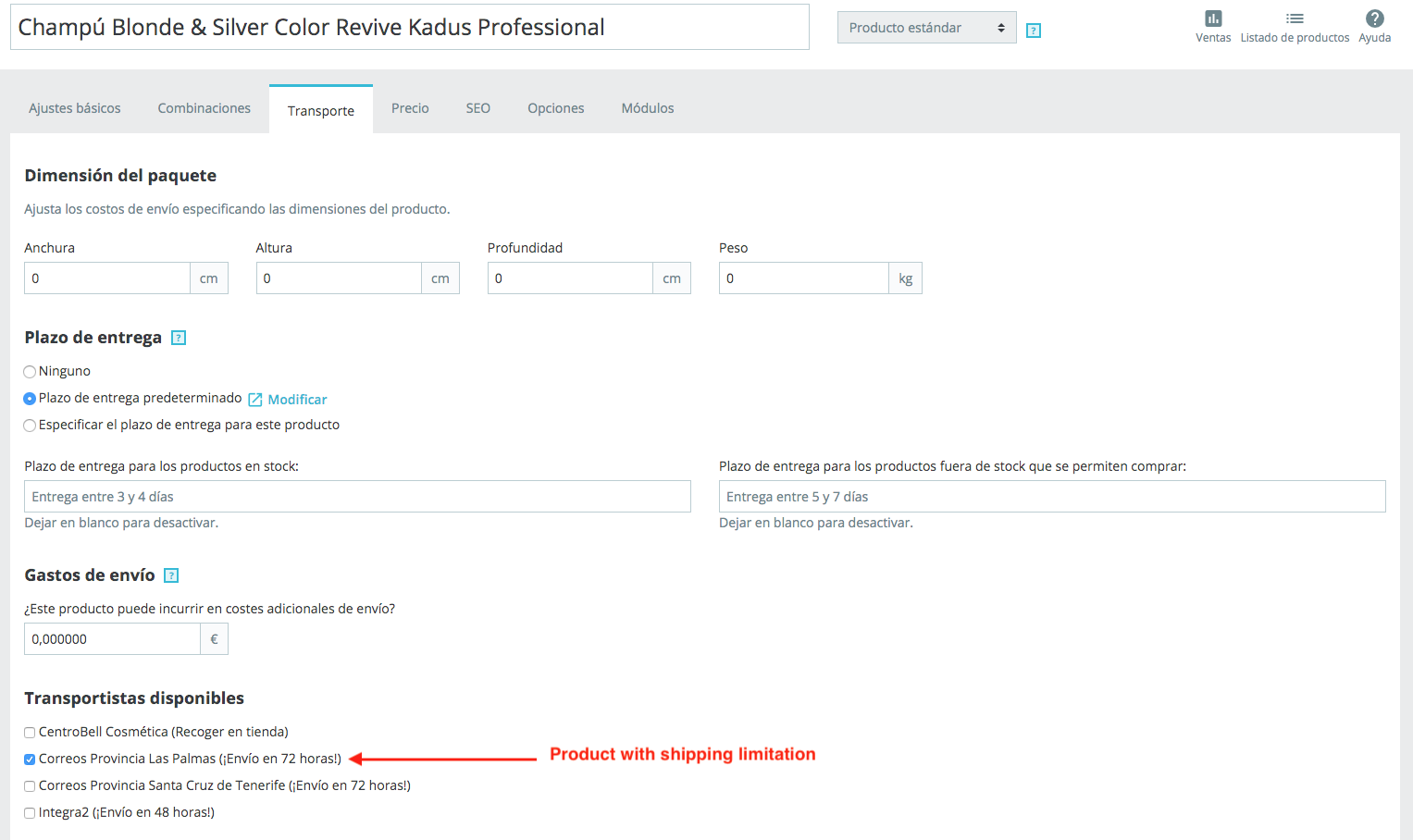Open the Opciones tab

point(556,108)
